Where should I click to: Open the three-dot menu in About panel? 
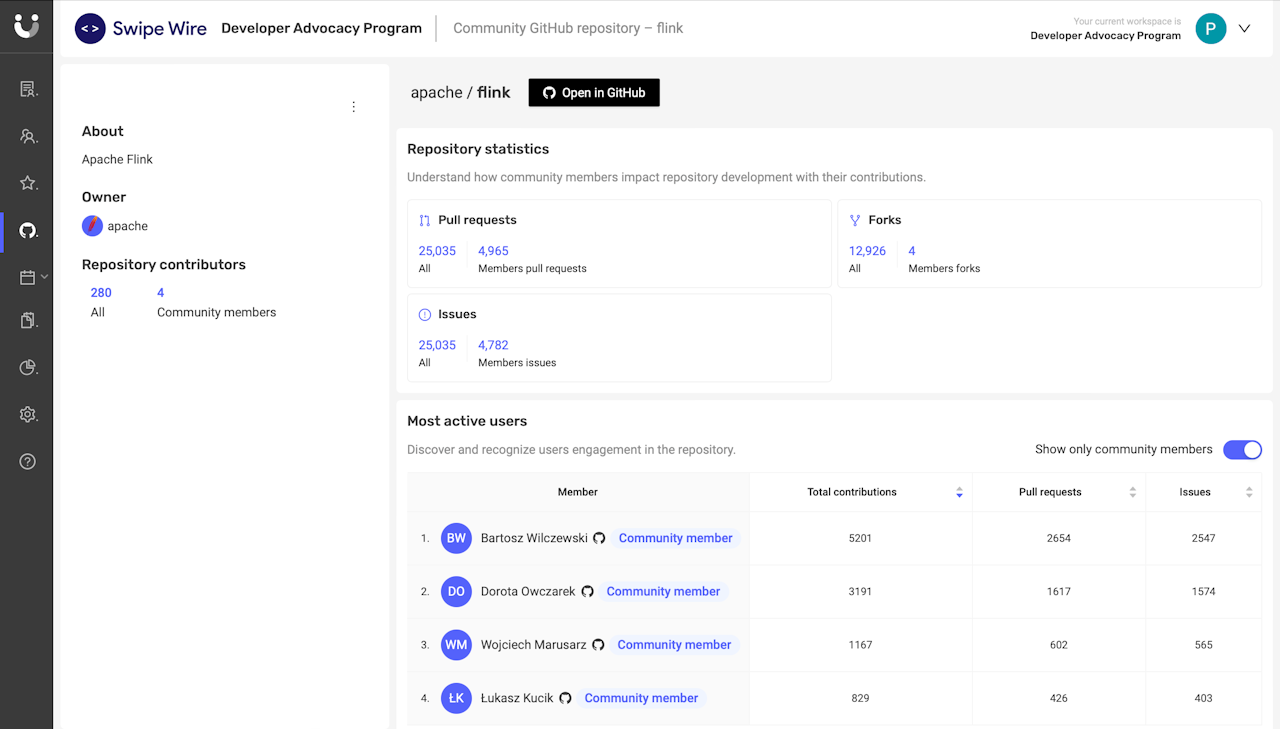tap(353, 107)
